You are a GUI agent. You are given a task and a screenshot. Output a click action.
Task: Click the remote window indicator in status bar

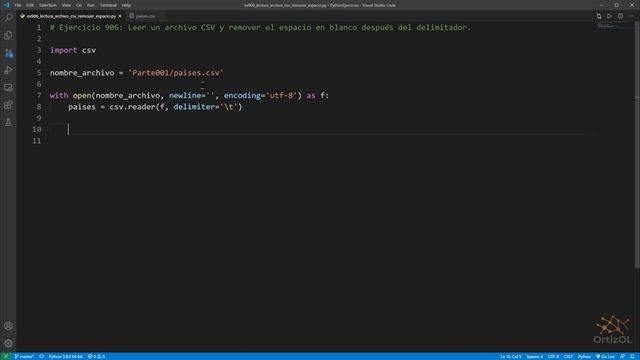(x=6, y=356)
